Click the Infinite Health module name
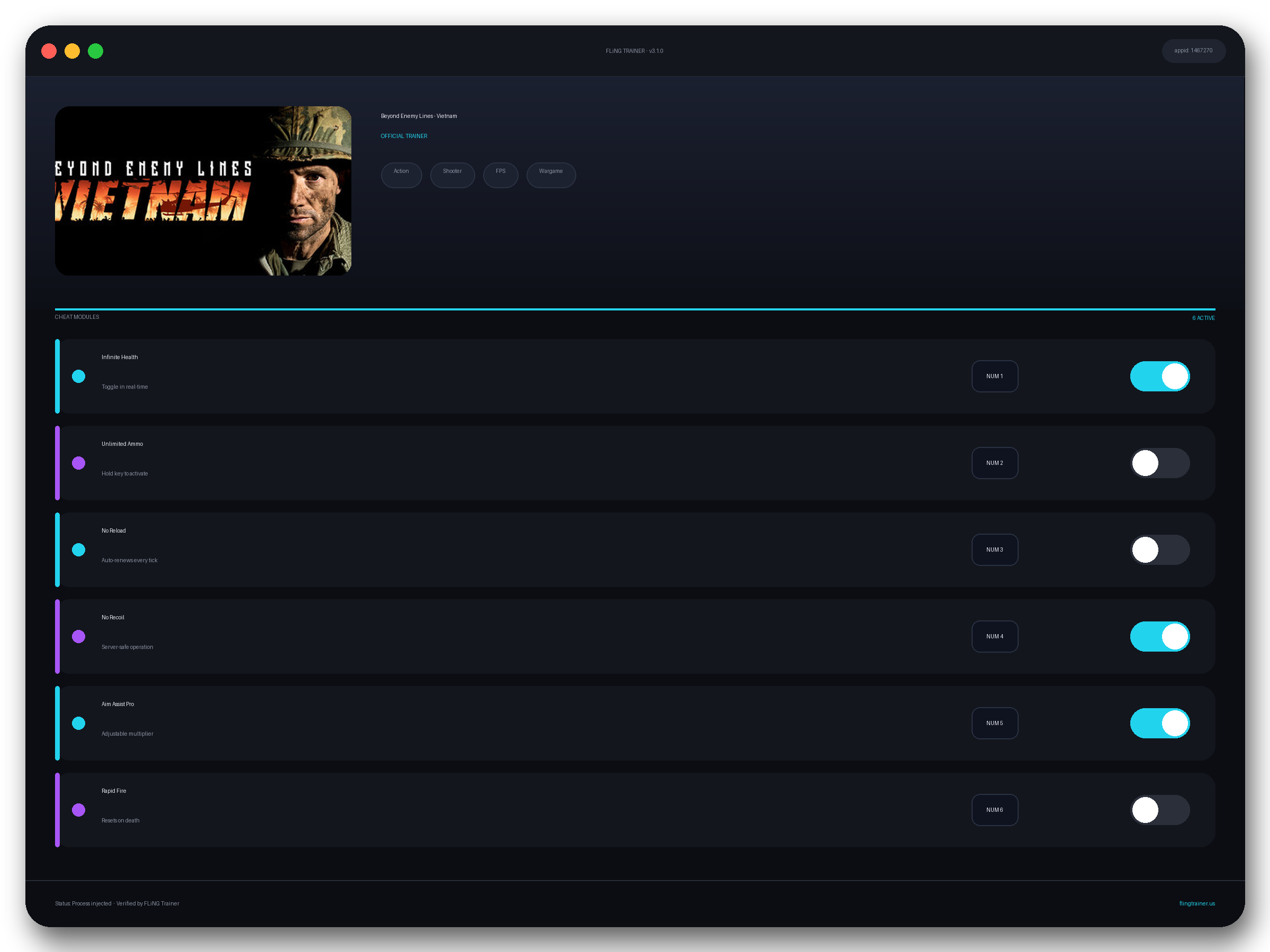 pyautogui.click(x=120, y=357)
